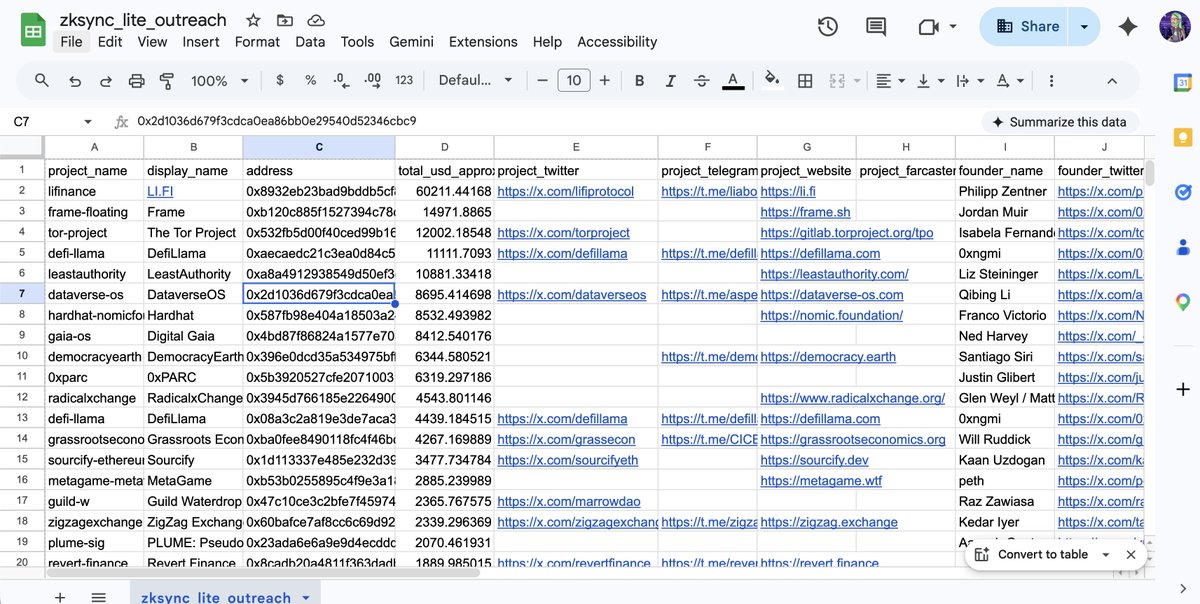Click the move to folder icon

285,20
